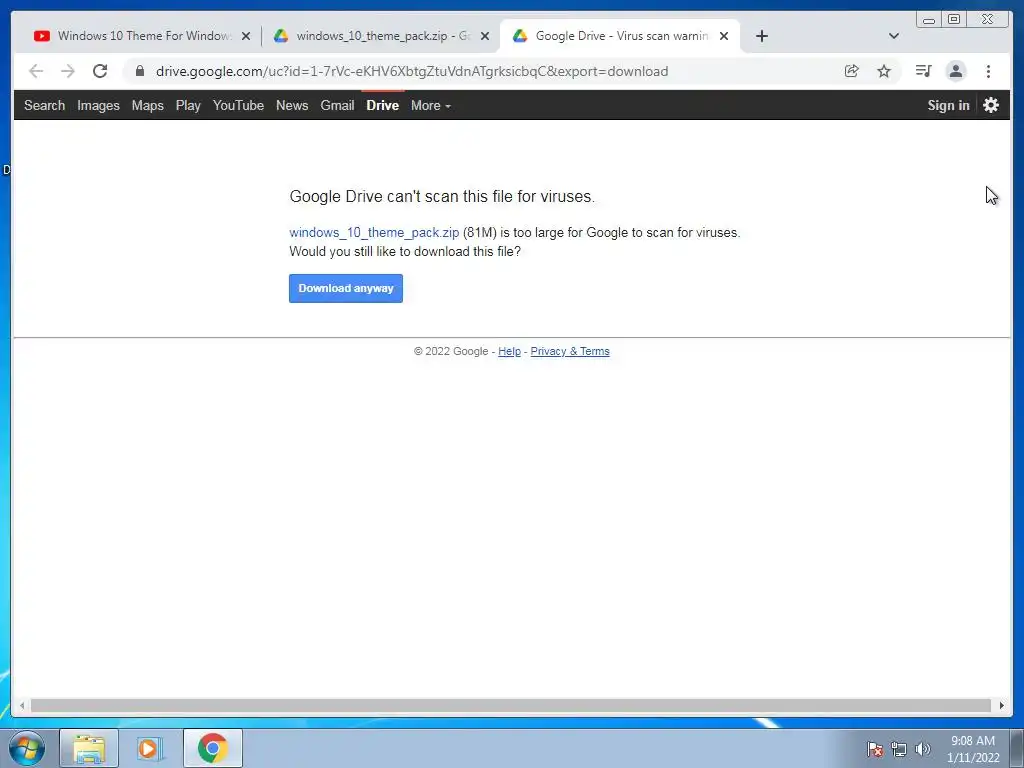Open the Privacy & Terms link

[569, 351]
